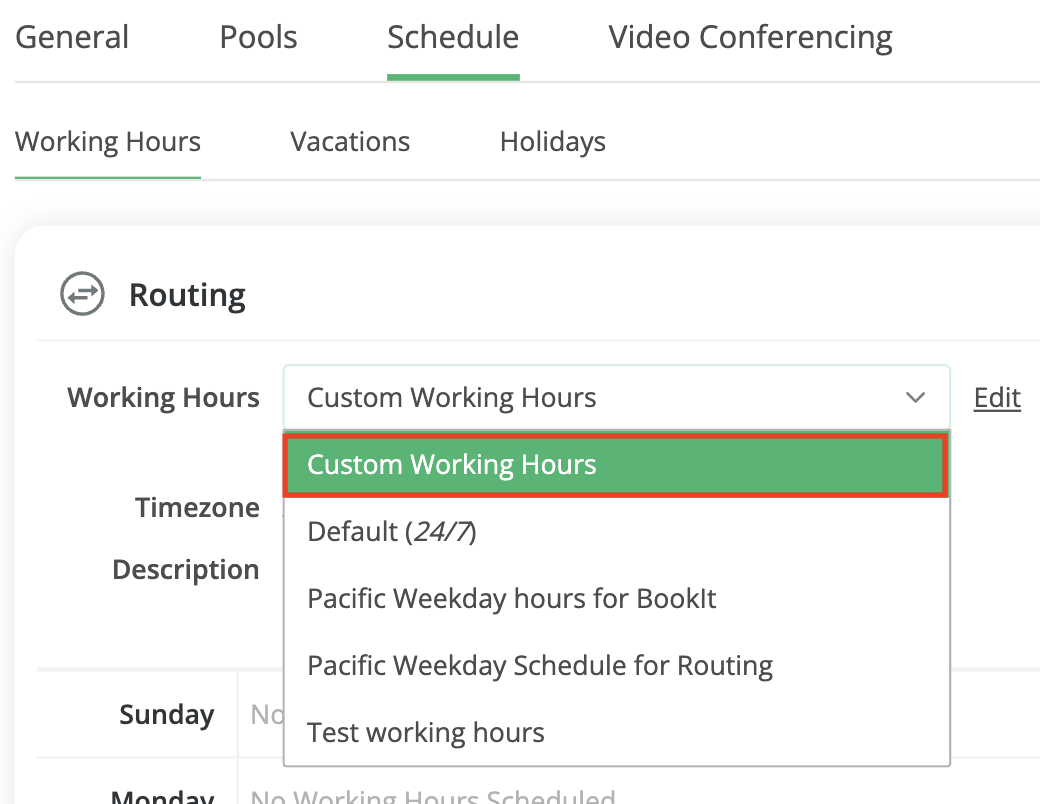Viewport: 1040px width, 804px height.
Task: Click the Timezone field label
Action: [197, 508]
